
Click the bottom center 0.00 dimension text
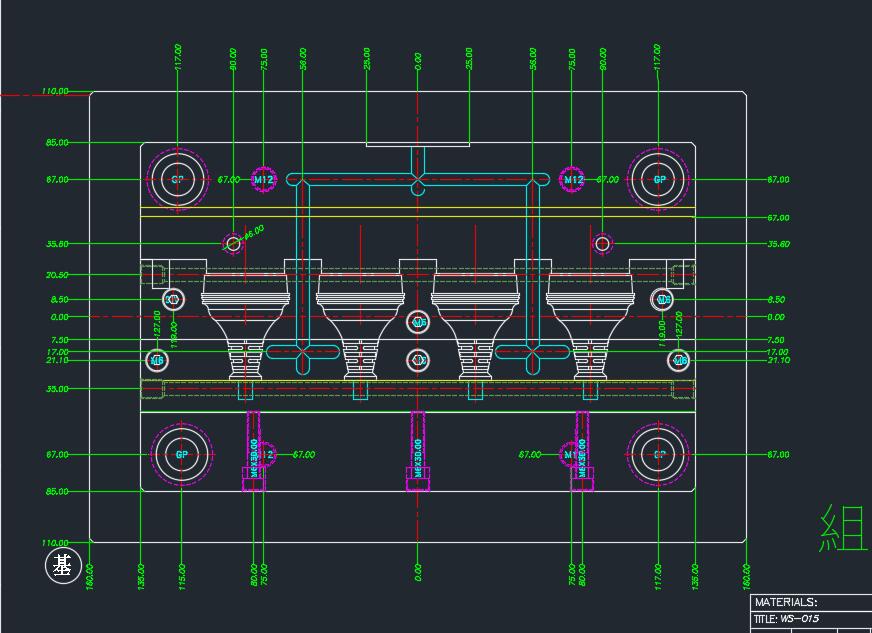pyautogui.click(x=418, y=572)
